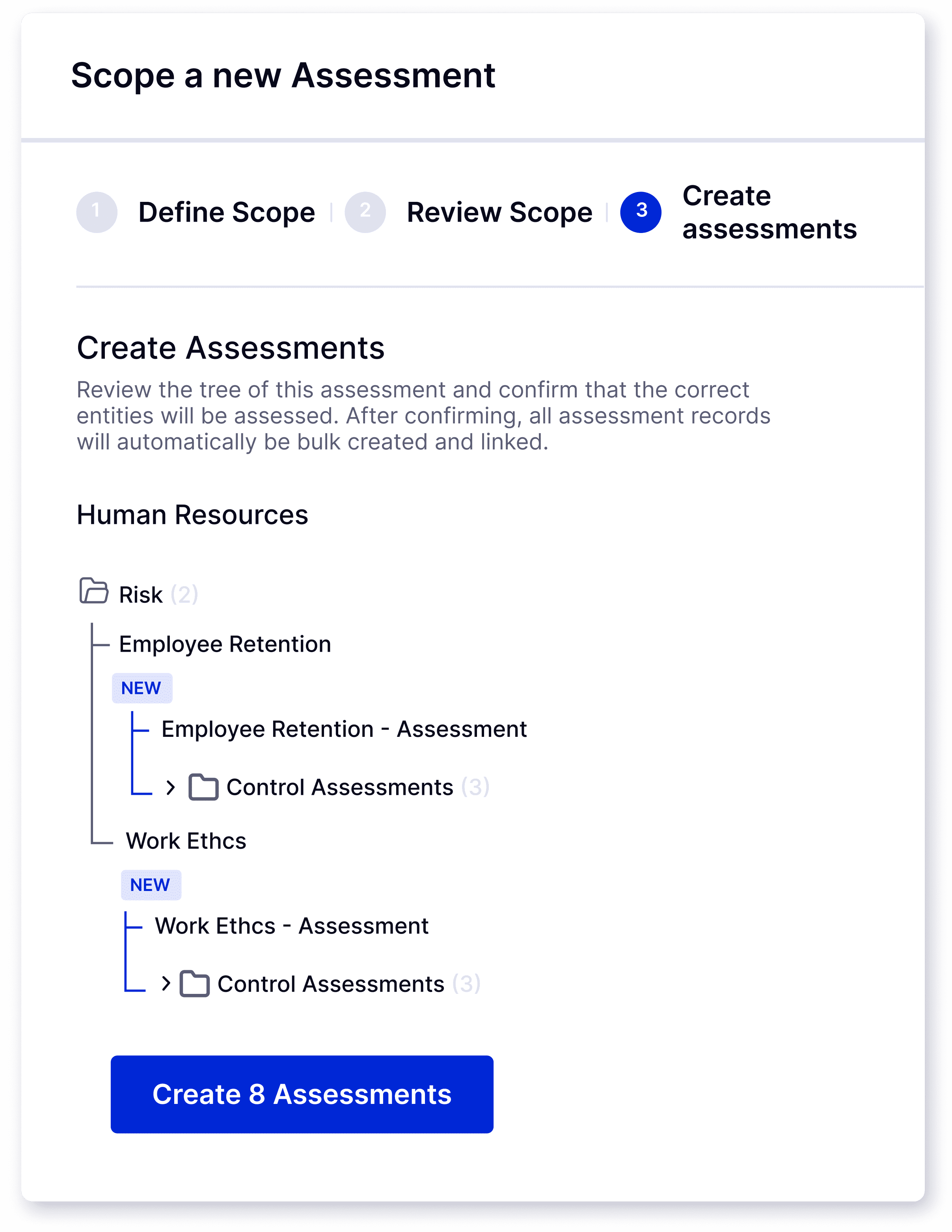Click NEW badge under Work Ethcs

click(151, 885)
